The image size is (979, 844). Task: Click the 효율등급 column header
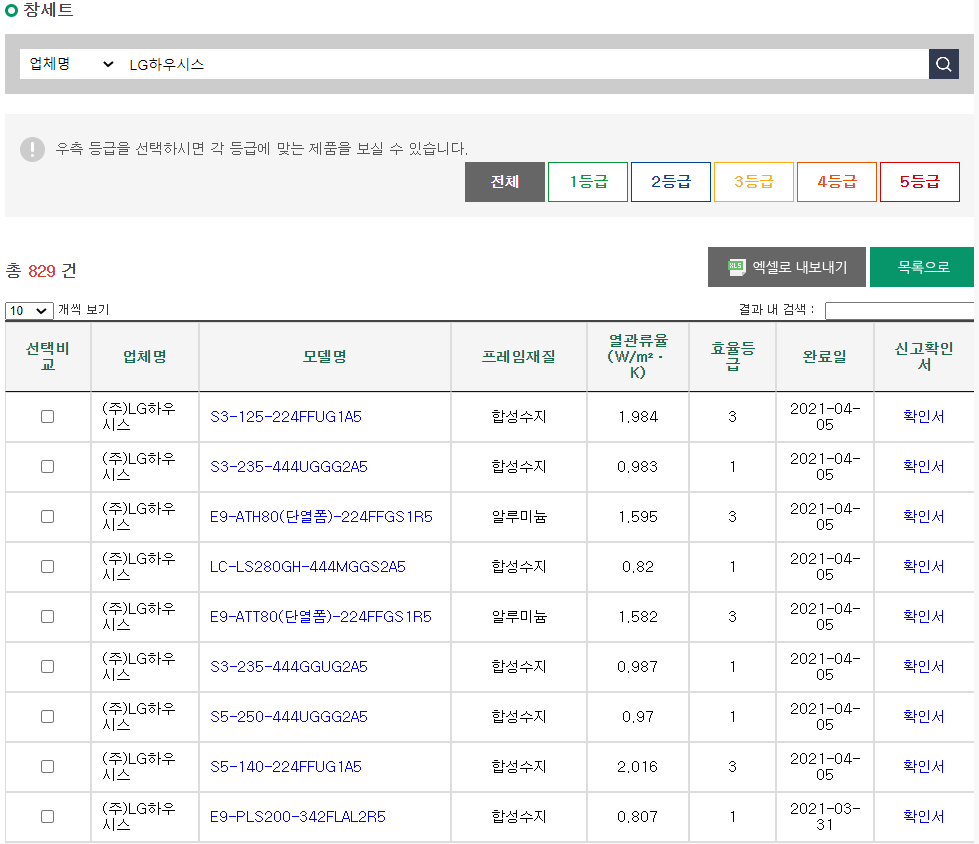tap(732, 356)
